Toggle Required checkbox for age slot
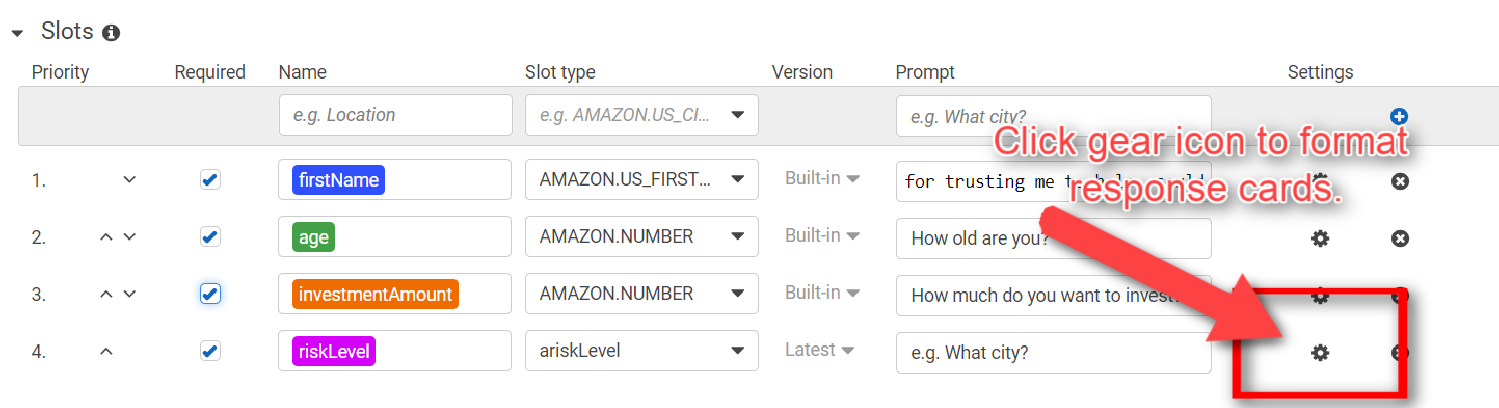The image size is (1499, 408). 210,237
